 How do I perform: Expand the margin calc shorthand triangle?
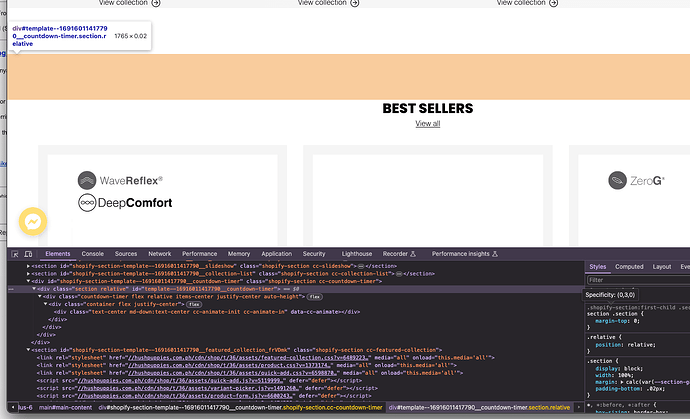pyautogui.click(x=622, y=382)
